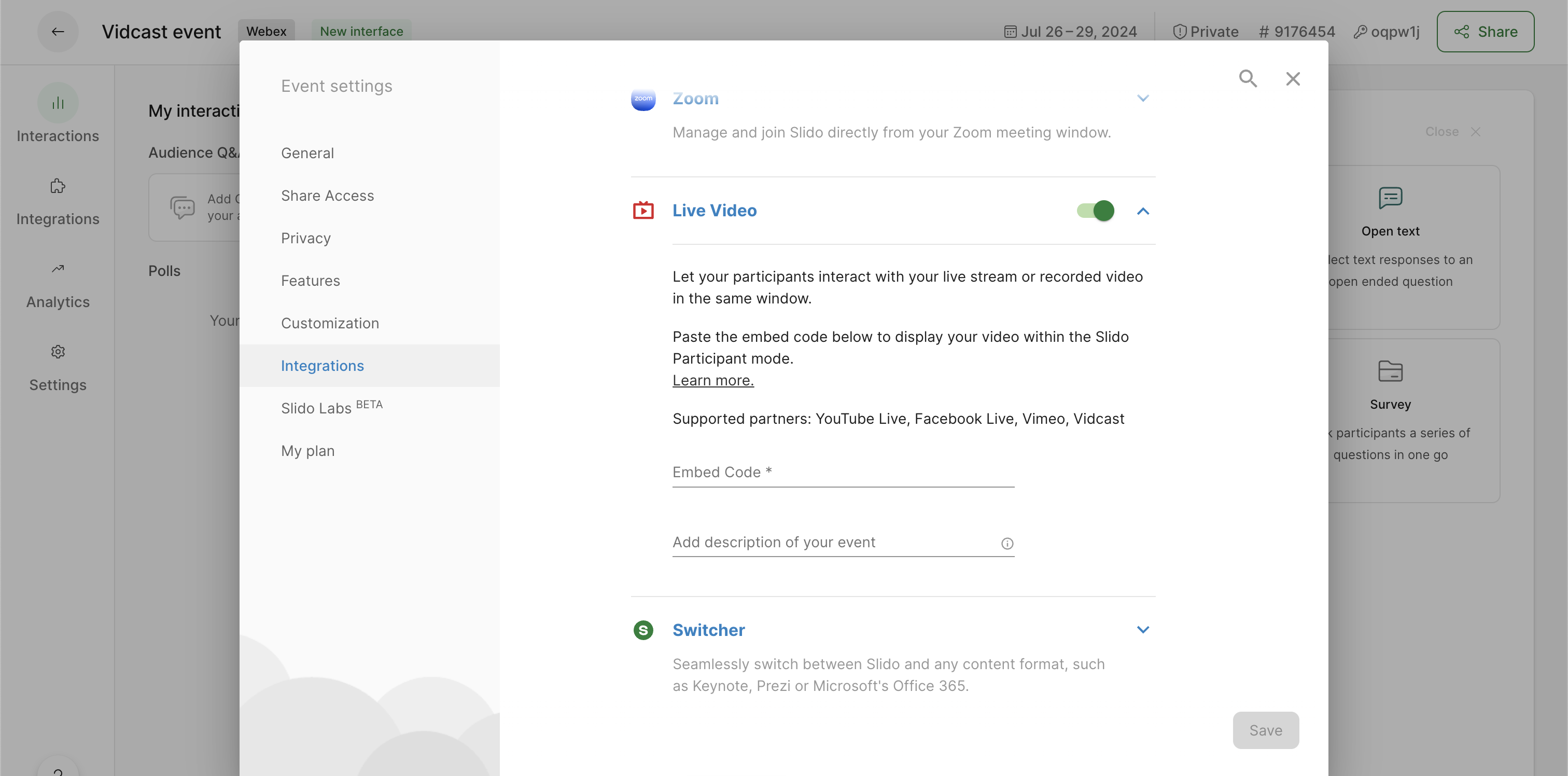Click the Live Video section title
This screenshot has height=776, width=1568.
tap(714, 211)
